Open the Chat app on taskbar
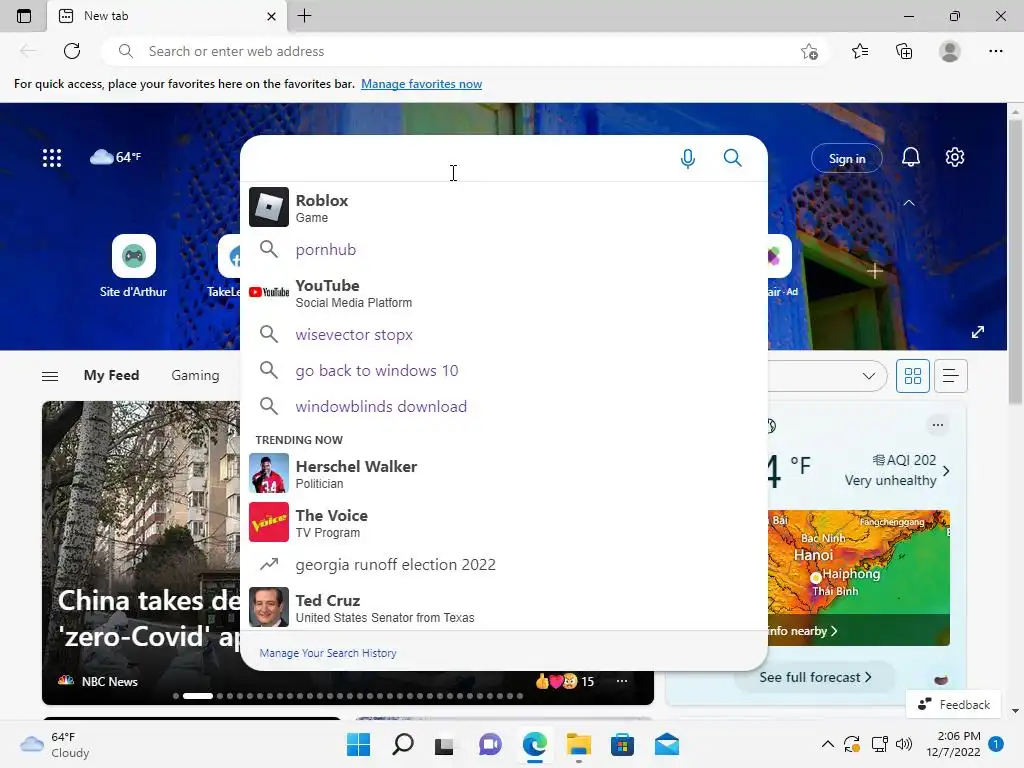 click(x=490, y=744)
